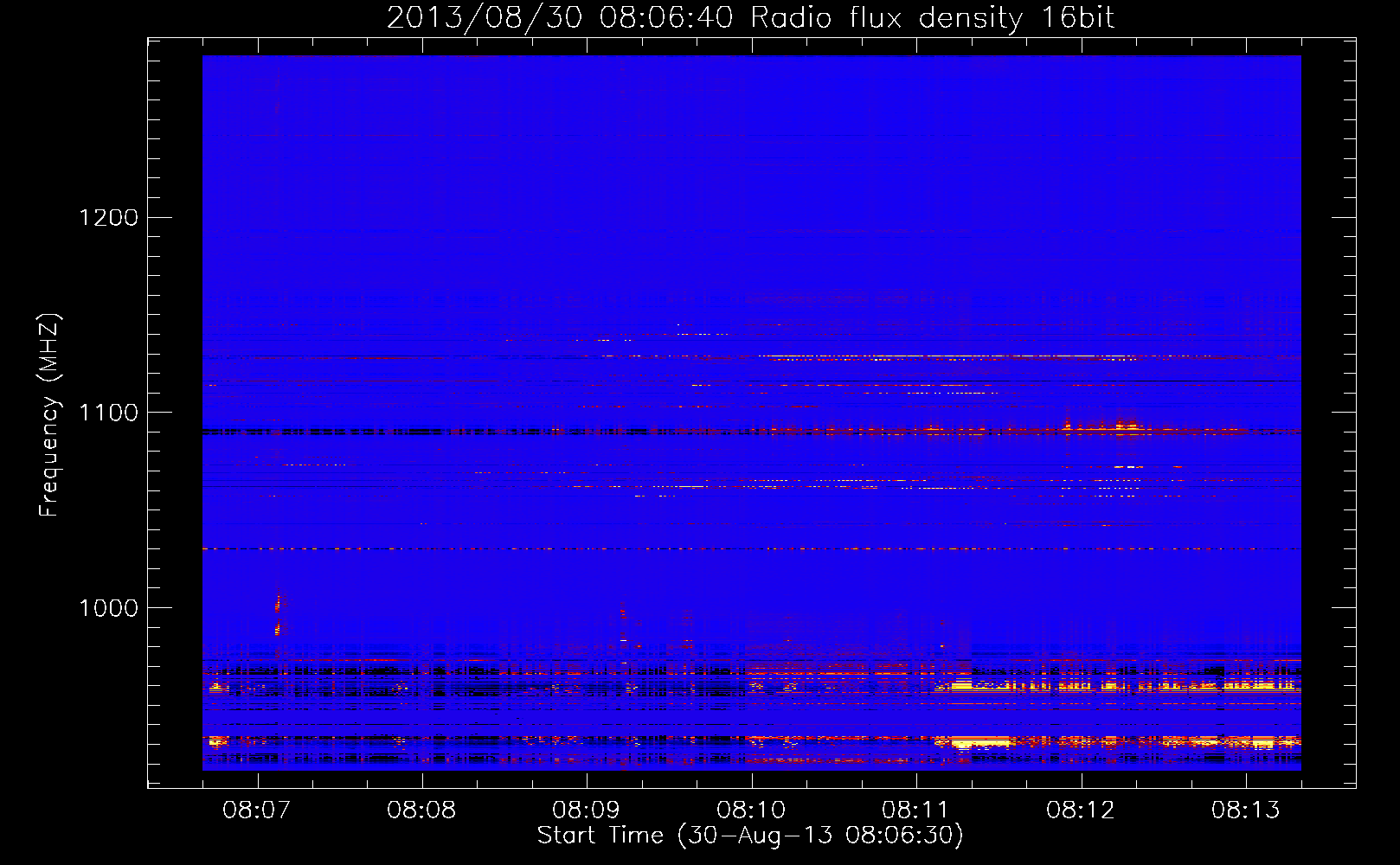
Task: Click the 08:07 time tick label
Action: [x=257, y=811]
